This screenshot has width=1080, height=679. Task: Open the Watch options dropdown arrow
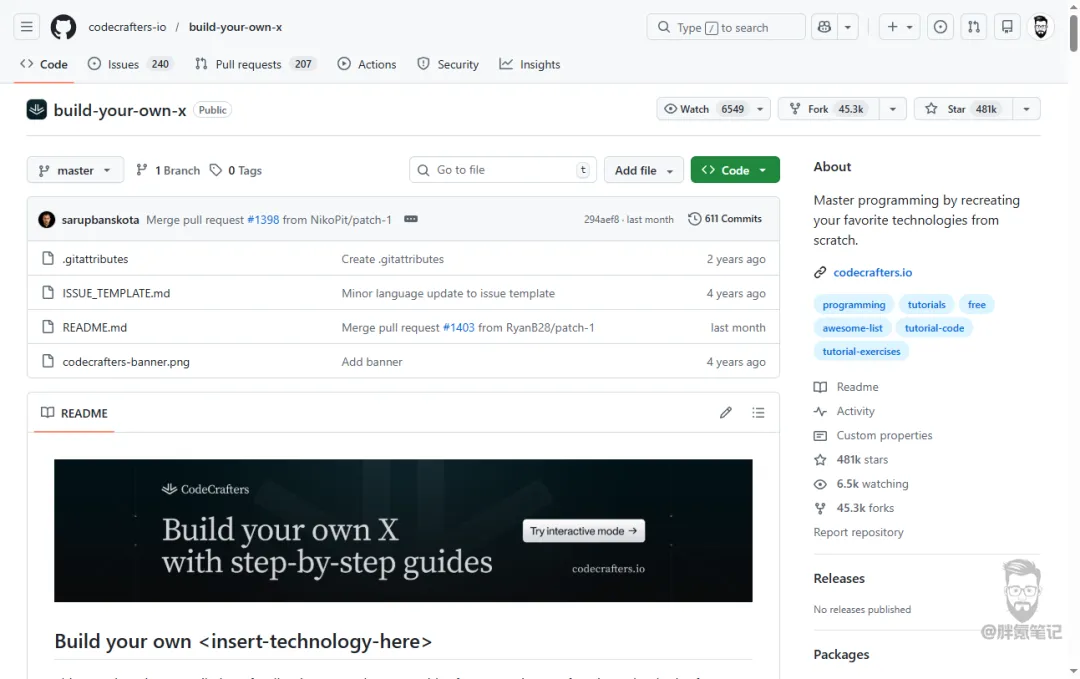click(x=760, y=109)
